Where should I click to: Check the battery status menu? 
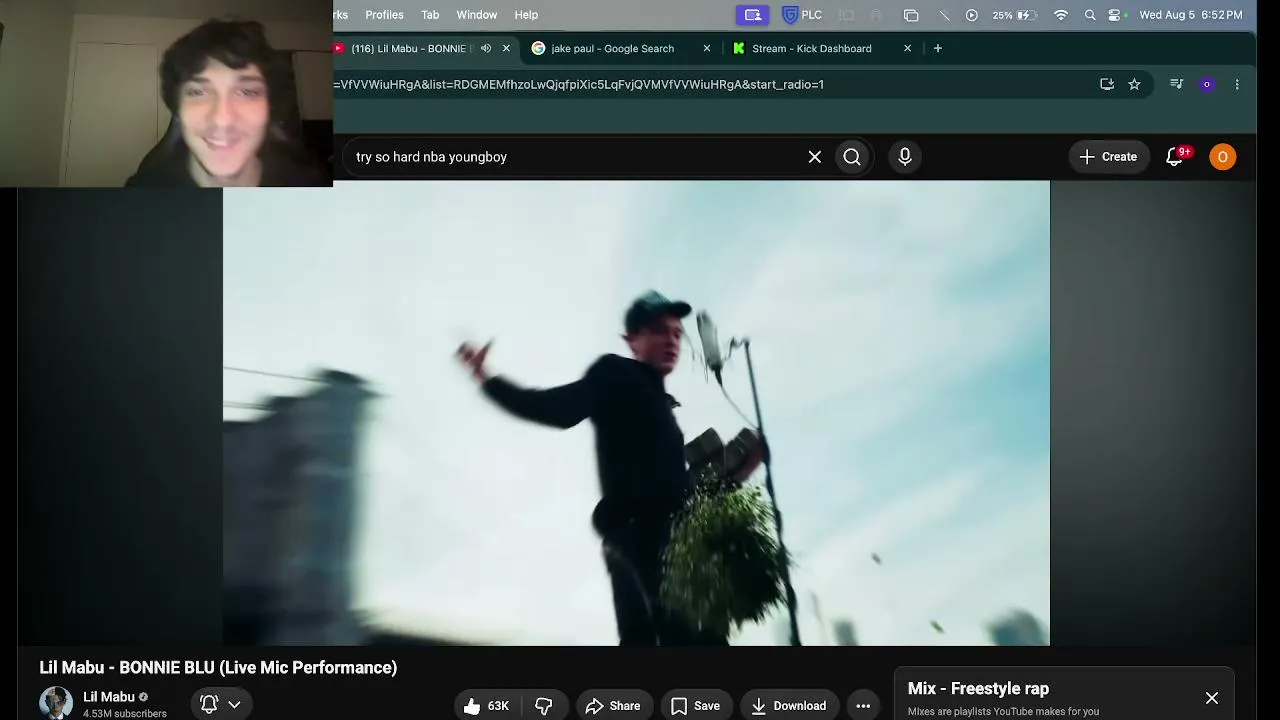(1016, 15)
